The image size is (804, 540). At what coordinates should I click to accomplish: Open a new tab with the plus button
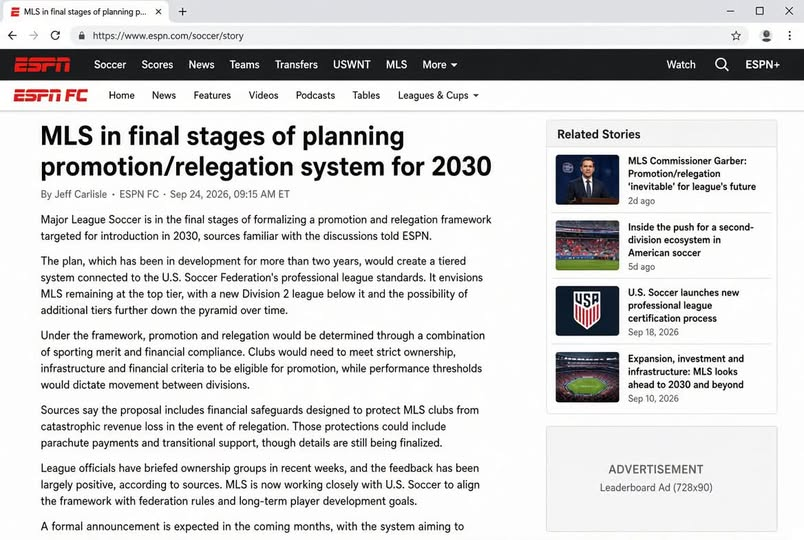183,11
